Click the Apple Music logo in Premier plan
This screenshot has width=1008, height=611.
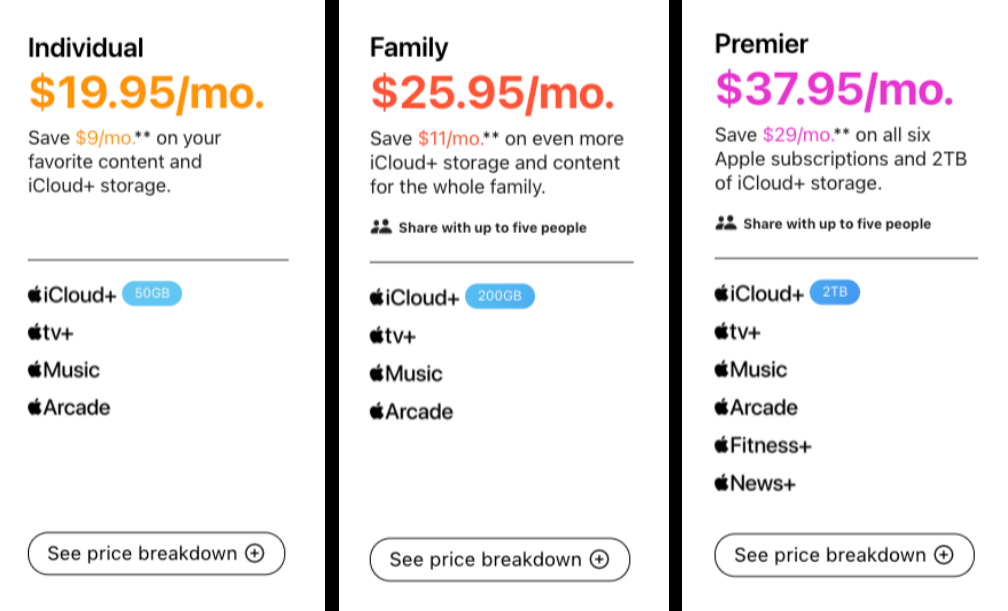click(751, 369)
